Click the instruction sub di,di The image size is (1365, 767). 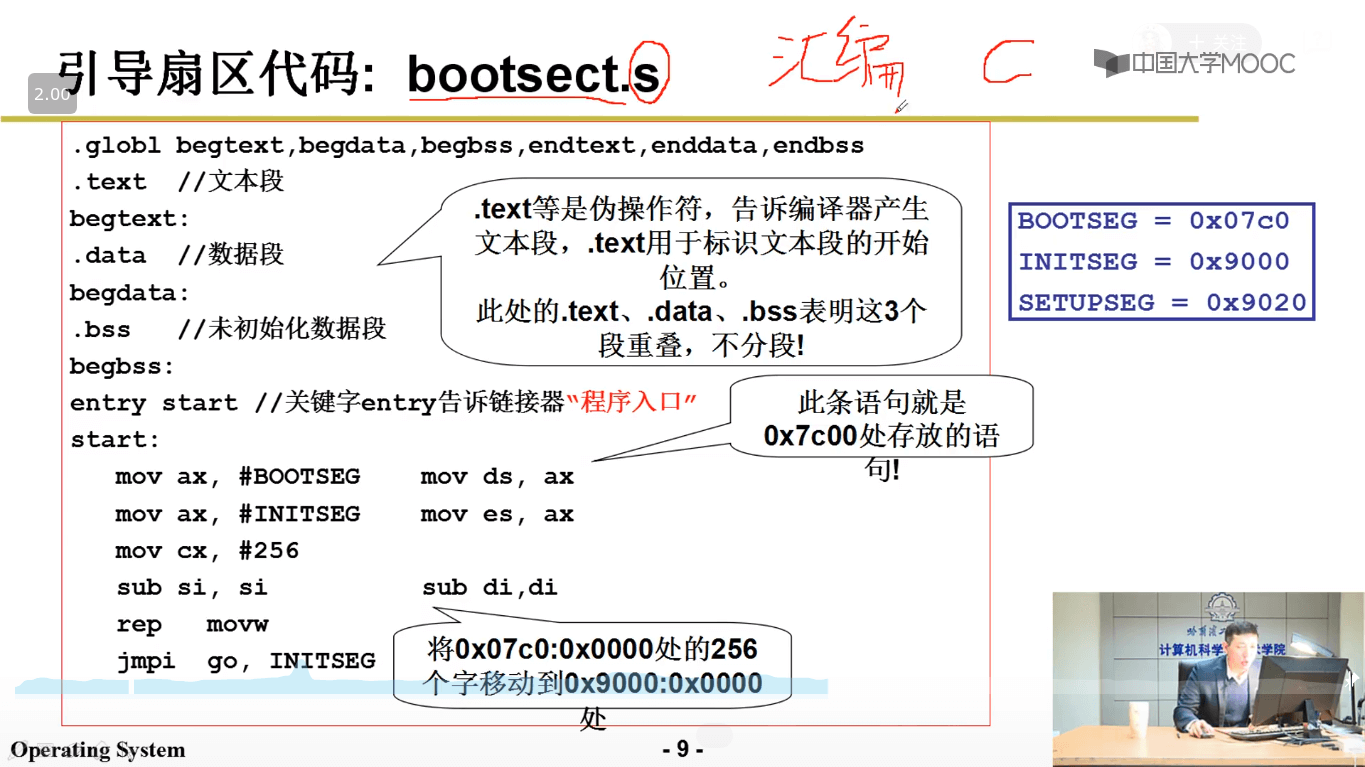pyautogui.click(x=490, y=588)
